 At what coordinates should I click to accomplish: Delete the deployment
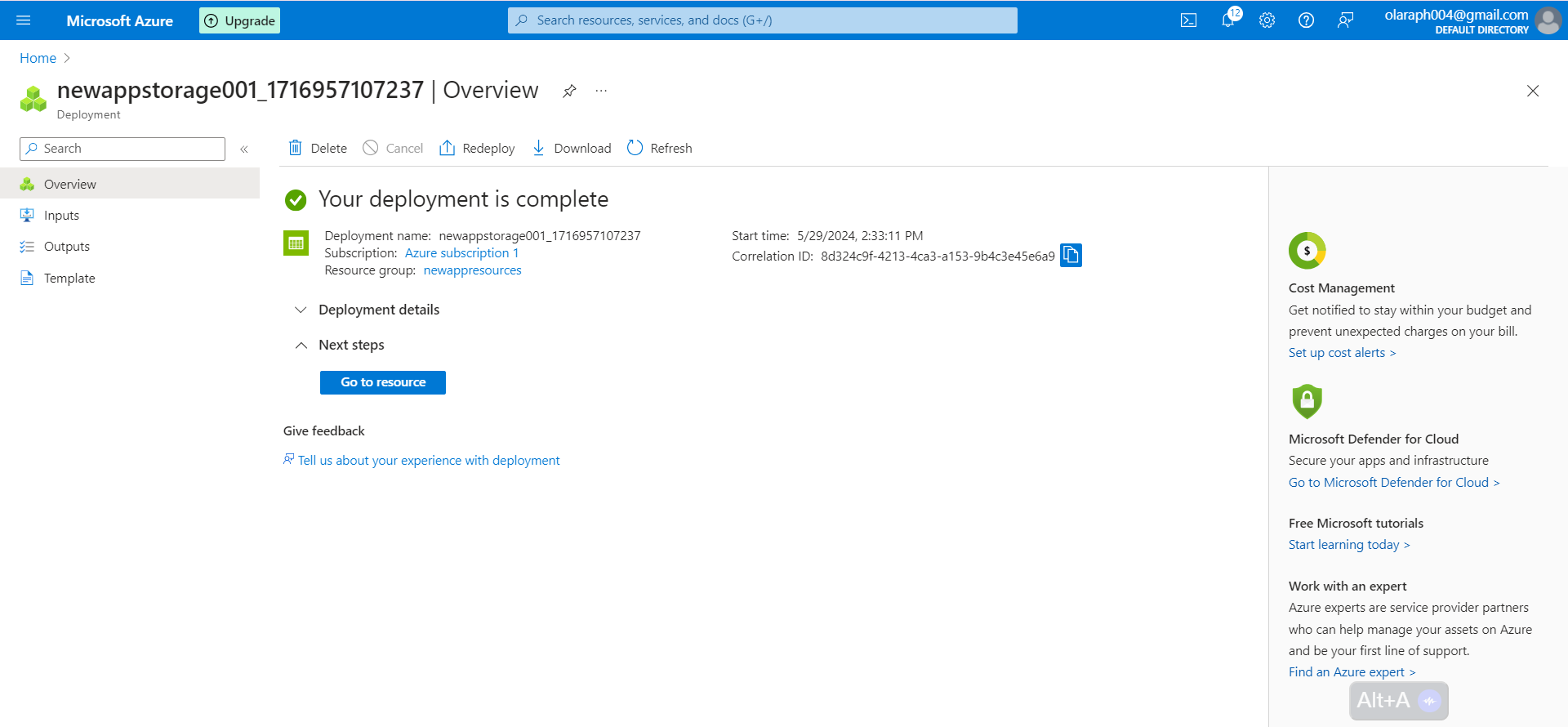tap(318, 148)
